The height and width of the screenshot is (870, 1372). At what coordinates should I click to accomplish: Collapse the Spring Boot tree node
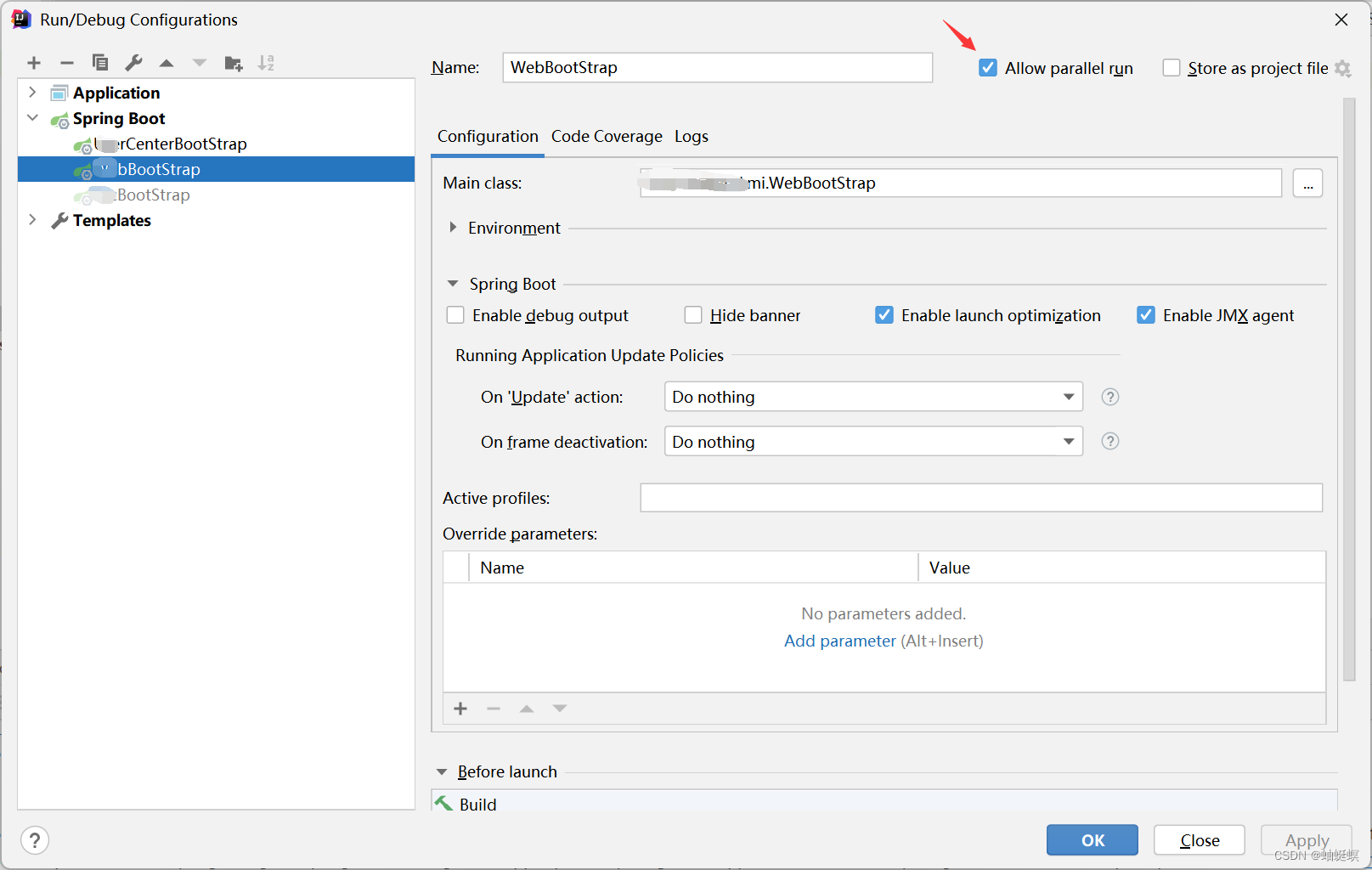[32, 117]
